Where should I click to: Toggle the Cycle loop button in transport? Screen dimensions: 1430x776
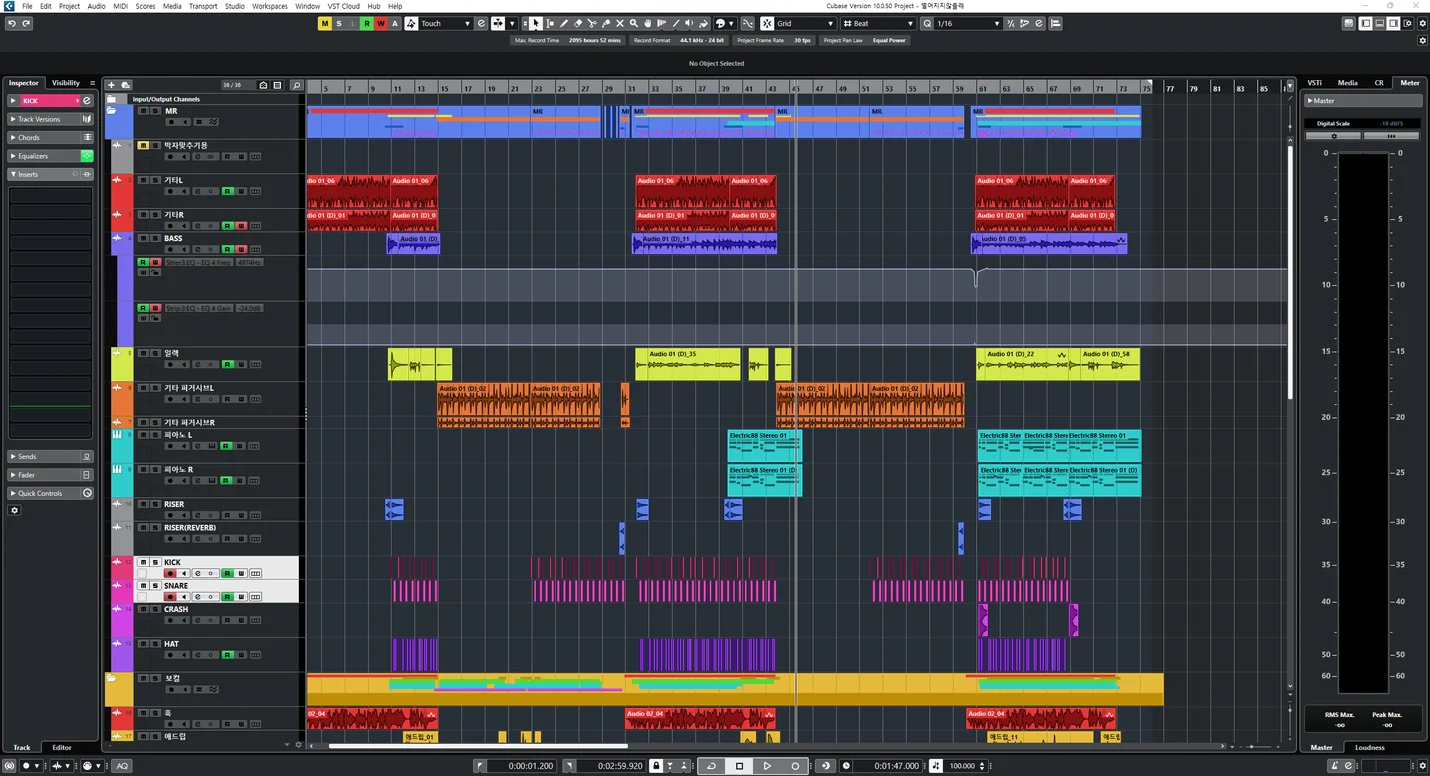[x=711, y=766]
